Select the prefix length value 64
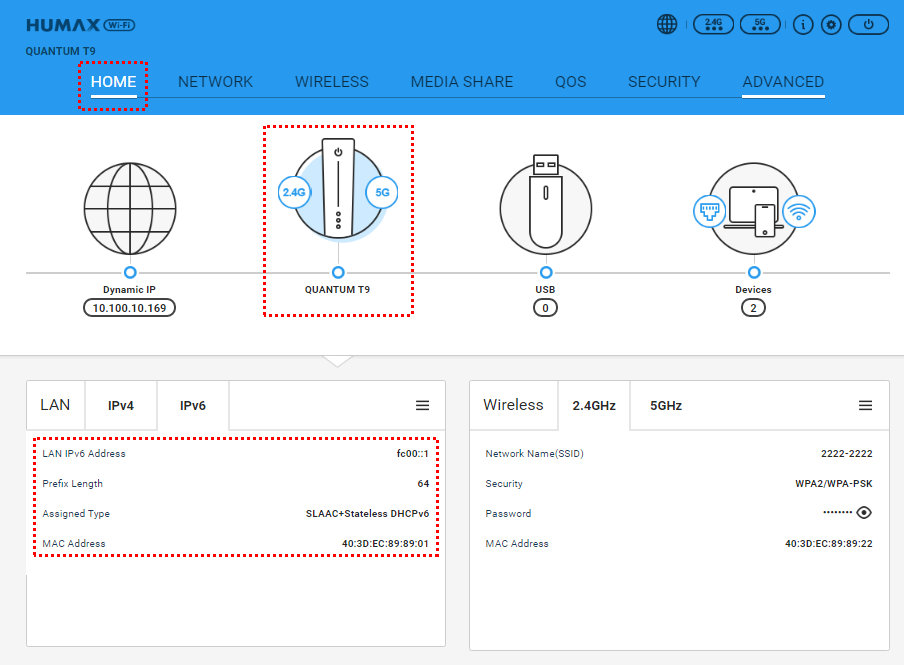The width and height of the screenshot is (904, 665). [x=423, y=483]
